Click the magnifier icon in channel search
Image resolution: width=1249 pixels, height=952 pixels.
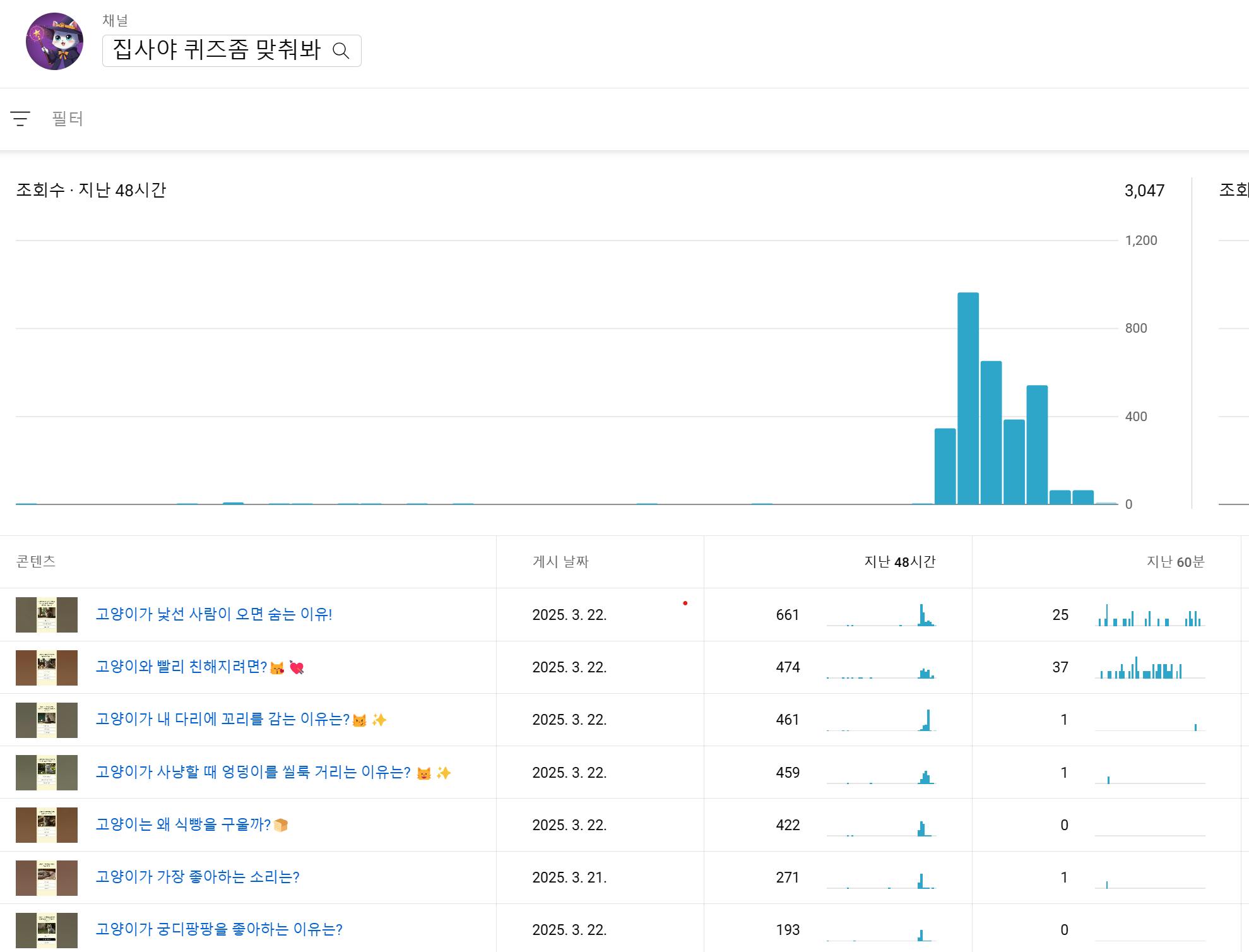(341, 51)
